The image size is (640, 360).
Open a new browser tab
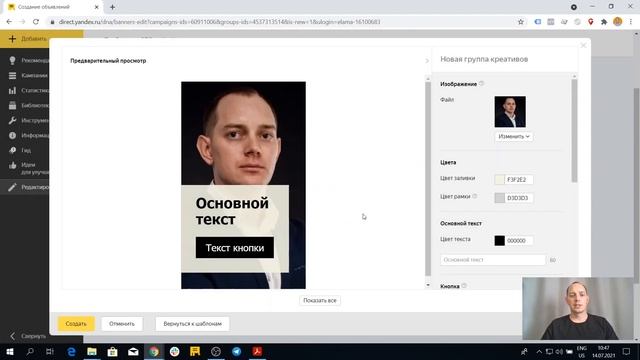coord(112,7)
